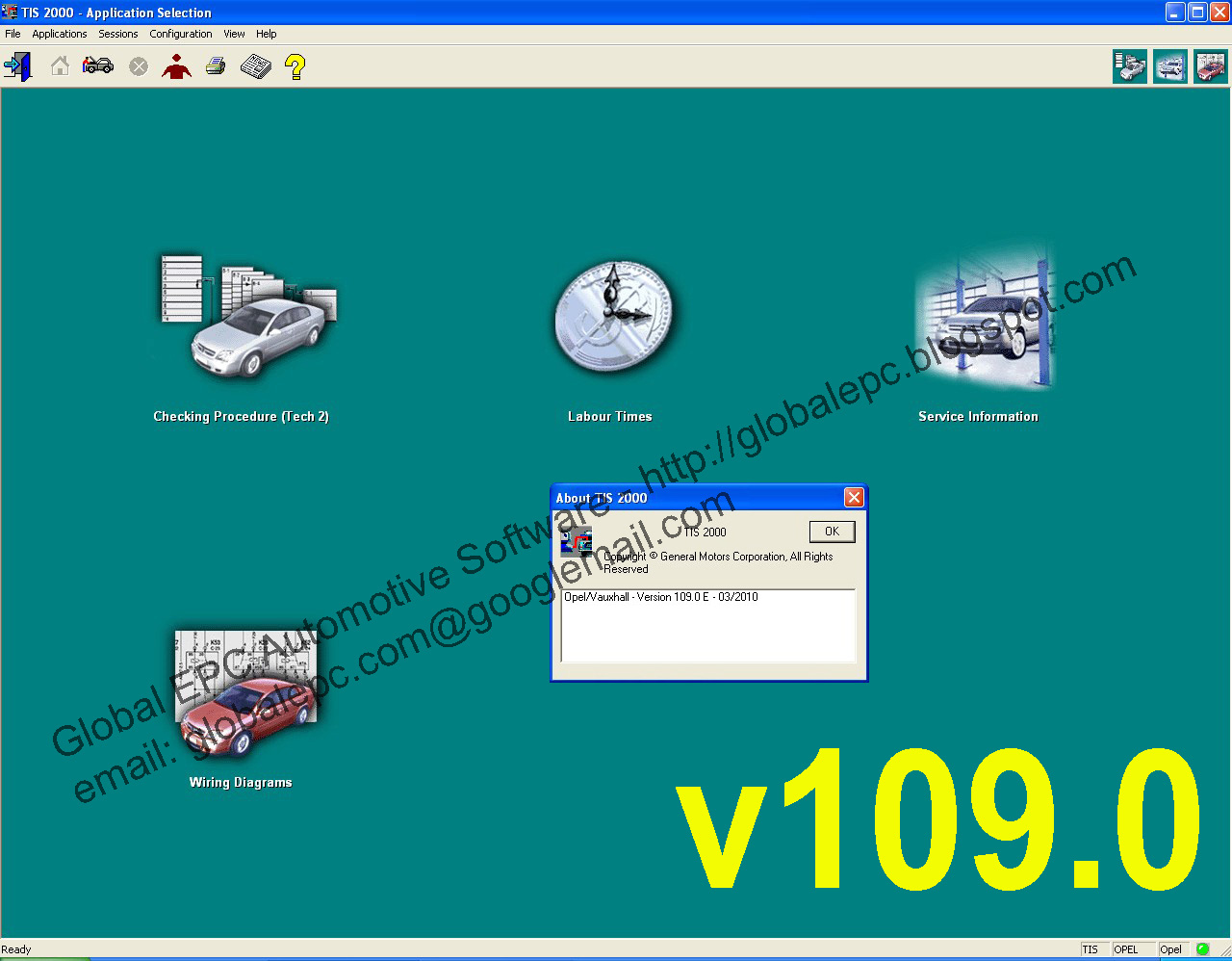
Task: Click the Checking Procedure (Tech 2) label
Action: 241,417
